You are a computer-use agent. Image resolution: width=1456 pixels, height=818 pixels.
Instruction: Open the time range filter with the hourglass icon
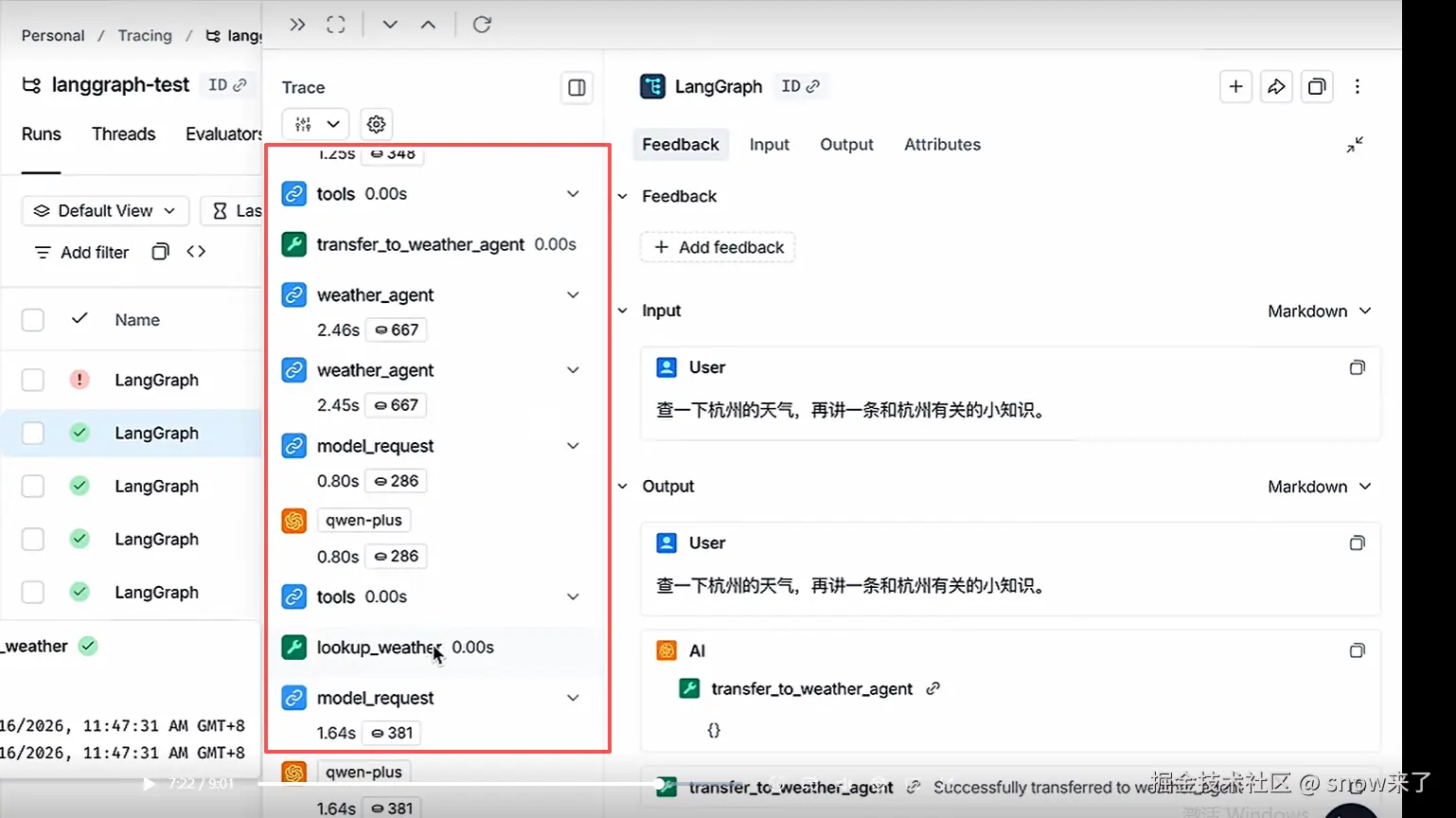click(x=232, y=211)
